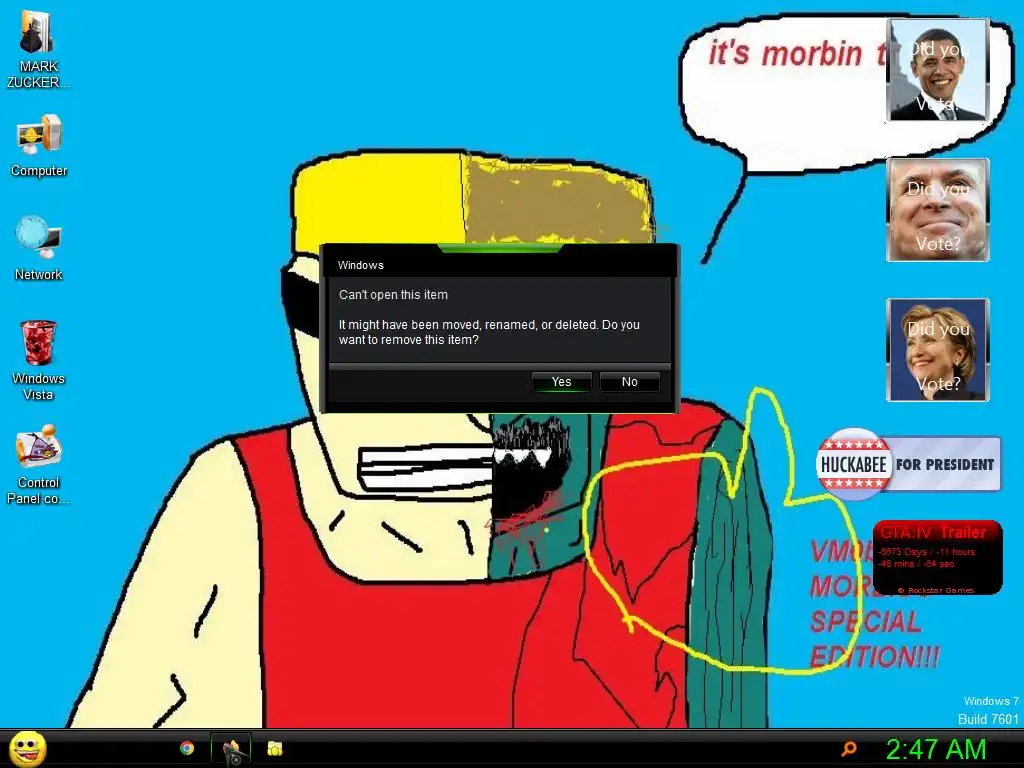The height and width of the screenshot is (768, 1024).
Task: Click Yes to remove the item
Action: [562, 382]
